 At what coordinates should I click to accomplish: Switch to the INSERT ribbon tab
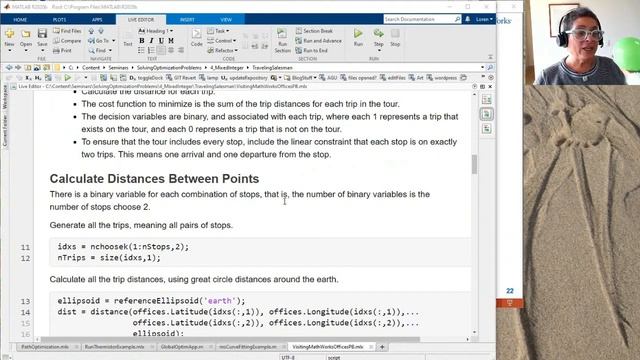point(187,20)
